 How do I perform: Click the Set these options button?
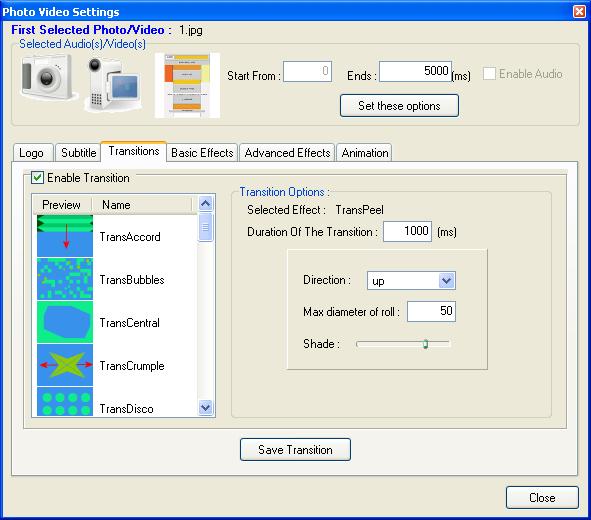399,106
